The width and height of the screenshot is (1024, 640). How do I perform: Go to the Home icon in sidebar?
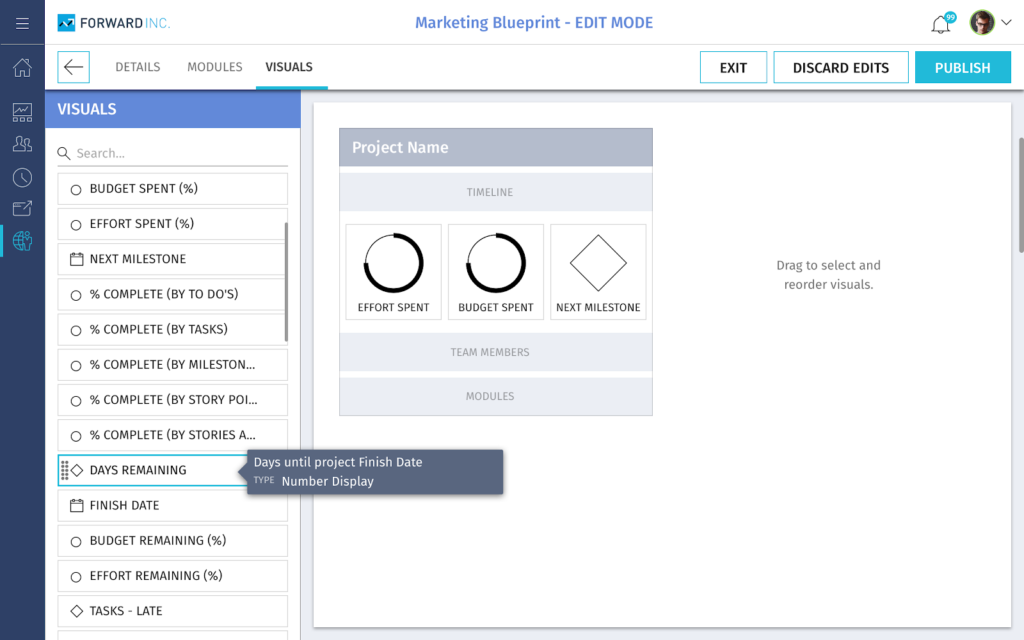click(x=22, y=68)
